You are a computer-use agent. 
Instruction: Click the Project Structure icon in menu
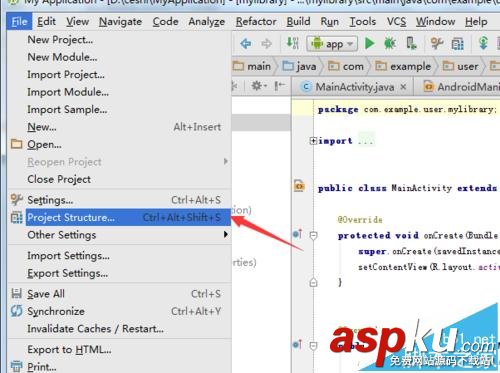[x=17, y=217]
